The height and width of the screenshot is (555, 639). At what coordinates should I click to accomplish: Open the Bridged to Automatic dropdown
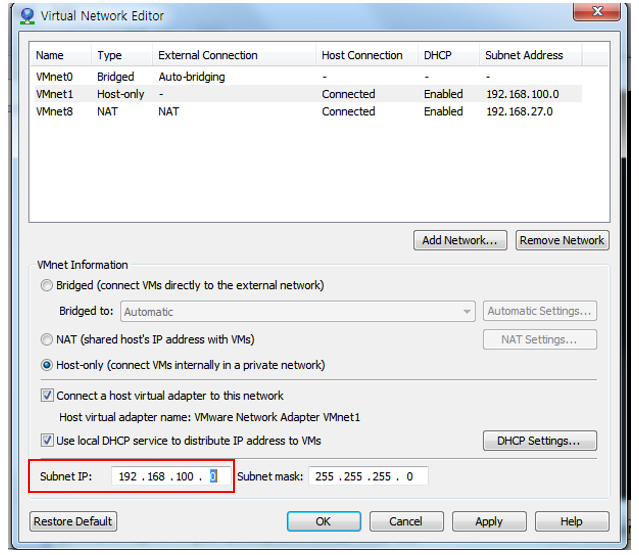[x=298, y=312]
